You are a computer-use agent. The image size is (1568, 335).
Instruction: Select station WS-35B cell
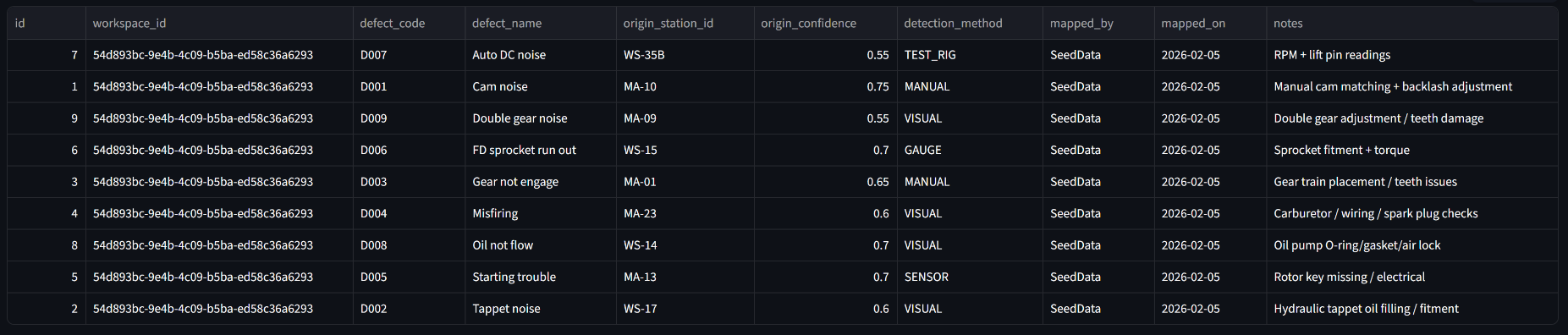click(x=685, y=55)
